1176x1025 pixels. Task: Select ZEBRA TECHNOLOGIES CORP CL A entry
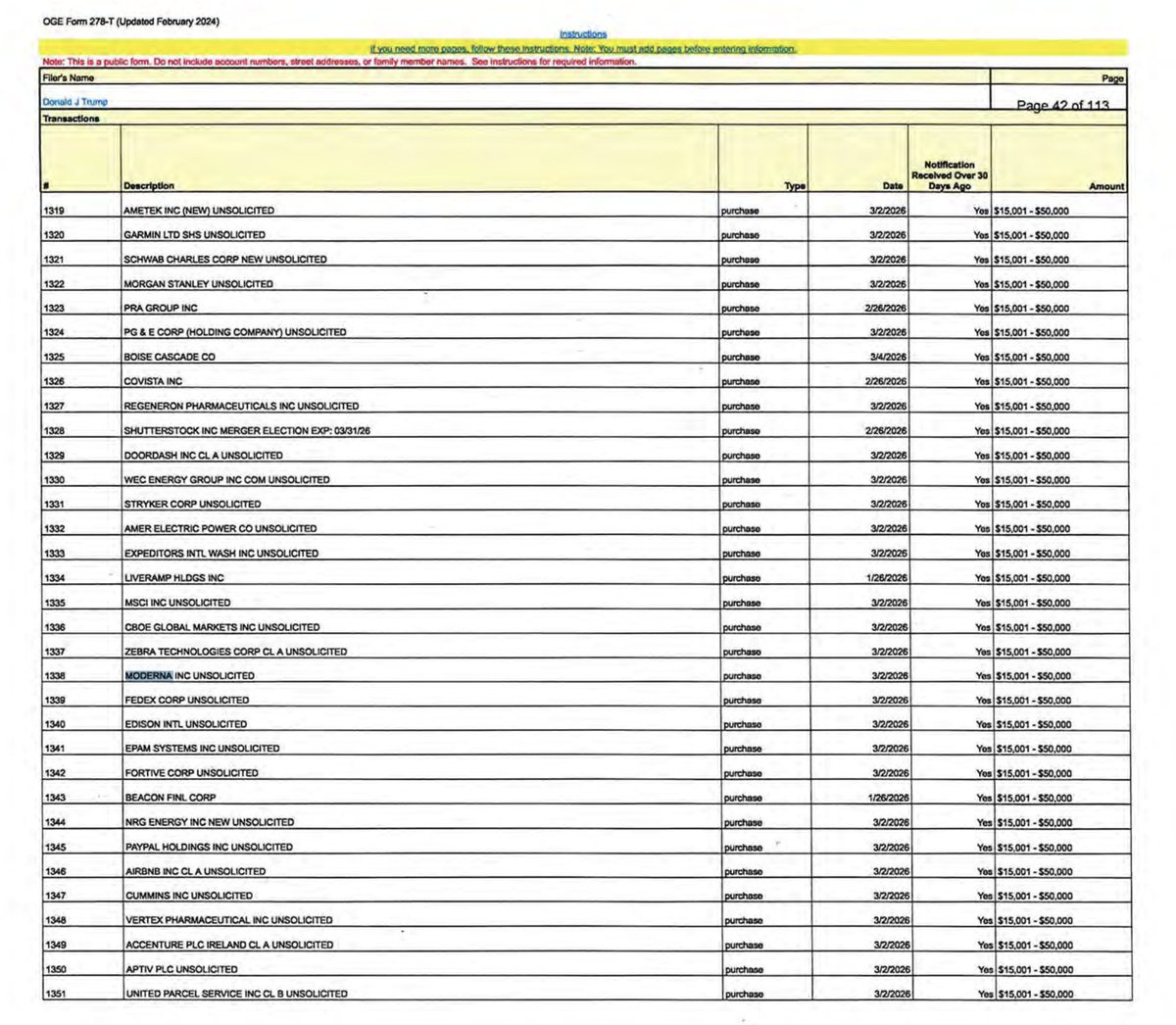click(235, 652)
